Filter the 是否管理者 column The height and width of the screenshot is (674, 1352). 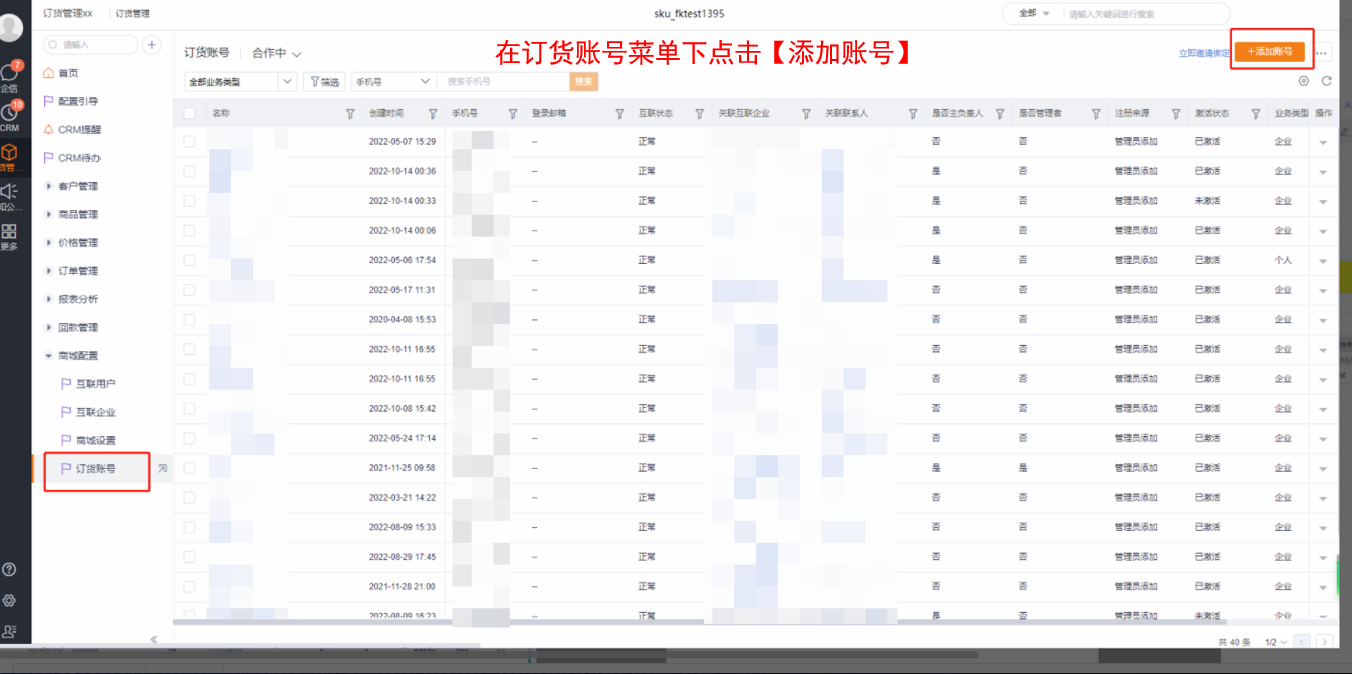click(x=1095, y=113)
